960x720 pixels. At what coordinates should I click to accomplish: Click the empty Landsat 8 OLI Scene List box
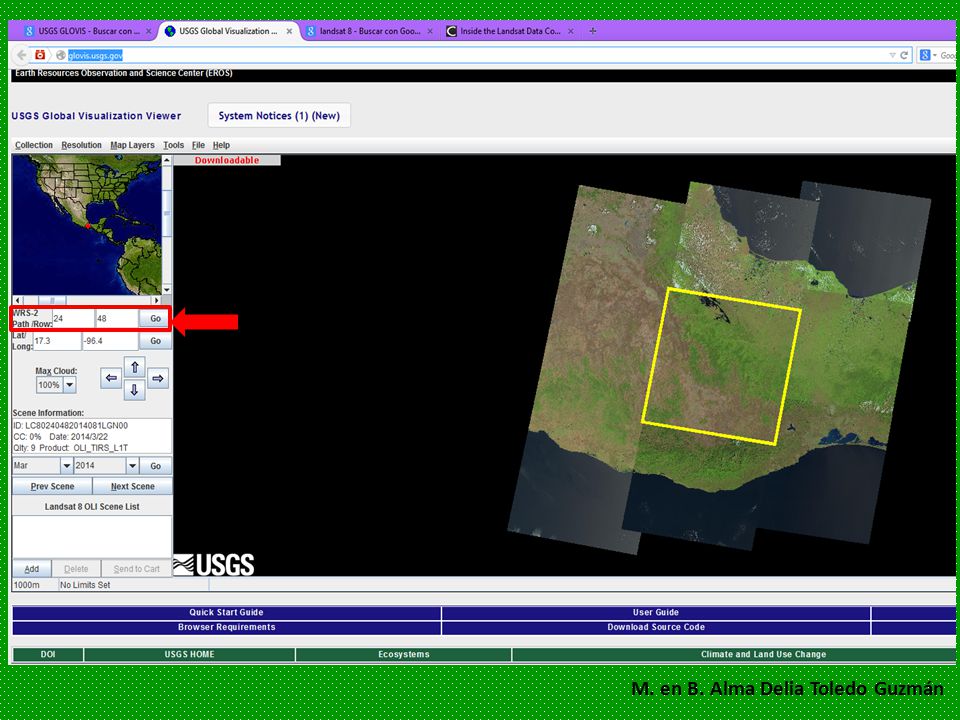pos(92,537)
